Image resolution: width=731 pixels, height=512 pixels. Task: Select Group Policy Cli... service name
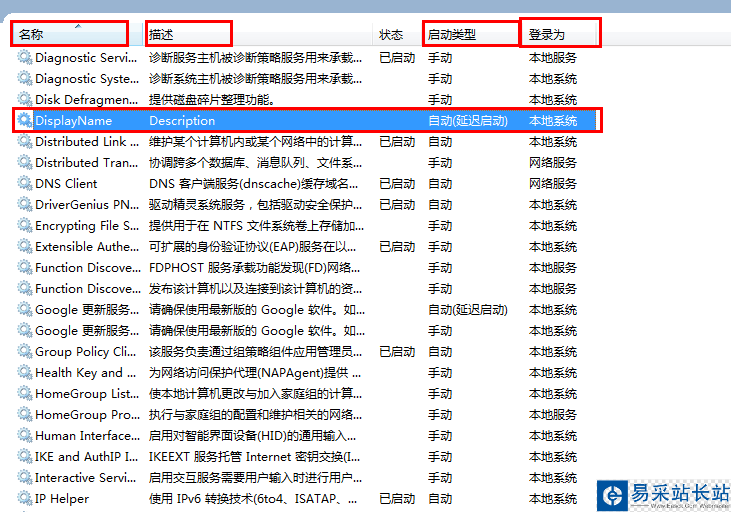[86, 352]
